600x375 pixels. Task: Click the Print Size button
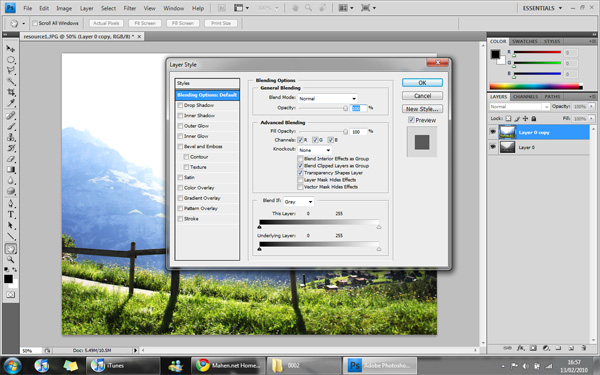(221, 23)
